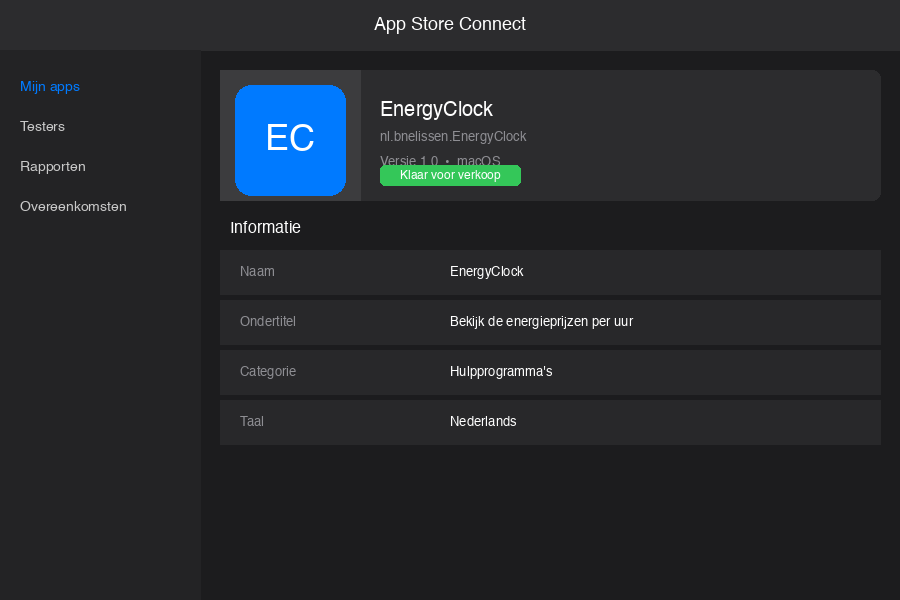The width and height of the screenshot is (900, 600).
Task: Open the Testers section
Action: [42, 126]
